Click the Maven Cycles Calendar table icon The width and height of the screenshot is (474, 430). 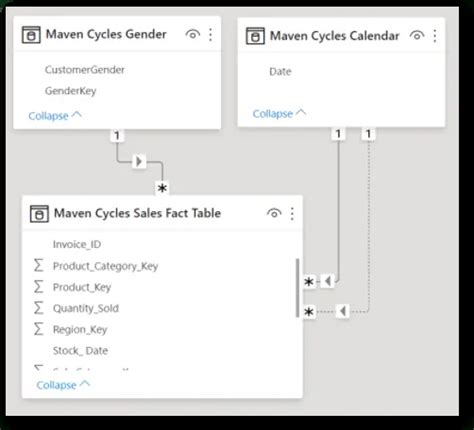tap(255, 36)
